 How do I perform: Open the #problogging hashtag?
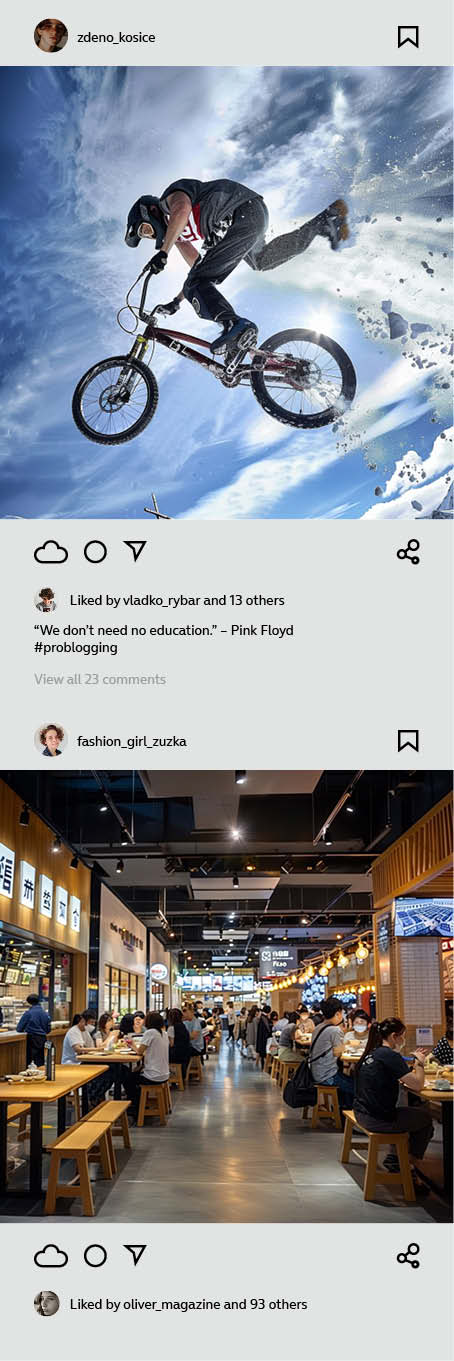pyautogui.click(x=76, y=648)
